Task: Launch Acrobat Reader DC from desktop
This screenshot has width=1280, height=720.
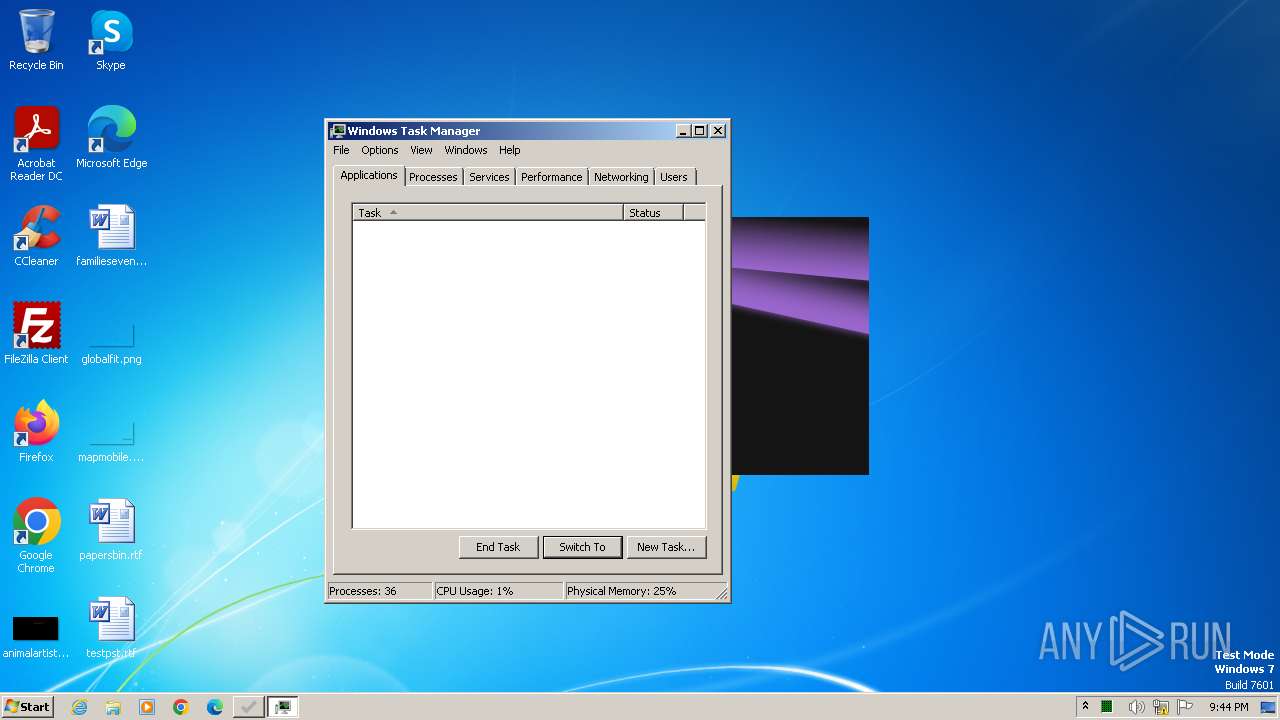Action: coord(36,143)
